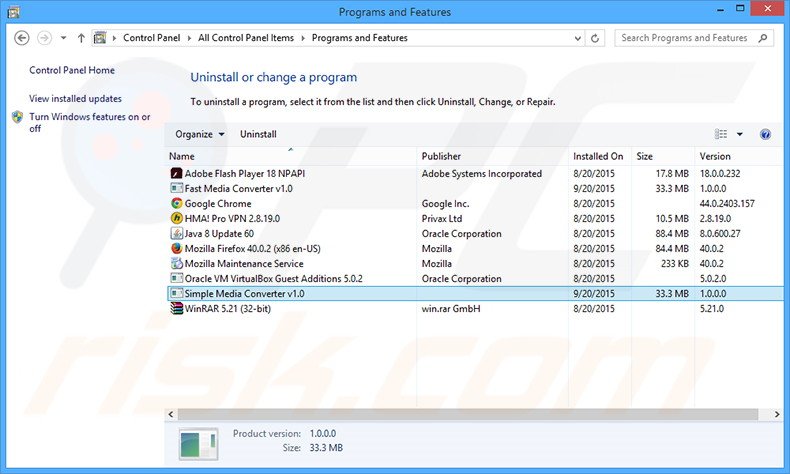Click the Google Inc. publisher cell
Screen dimensions: 790x474
tap(445, 204)
